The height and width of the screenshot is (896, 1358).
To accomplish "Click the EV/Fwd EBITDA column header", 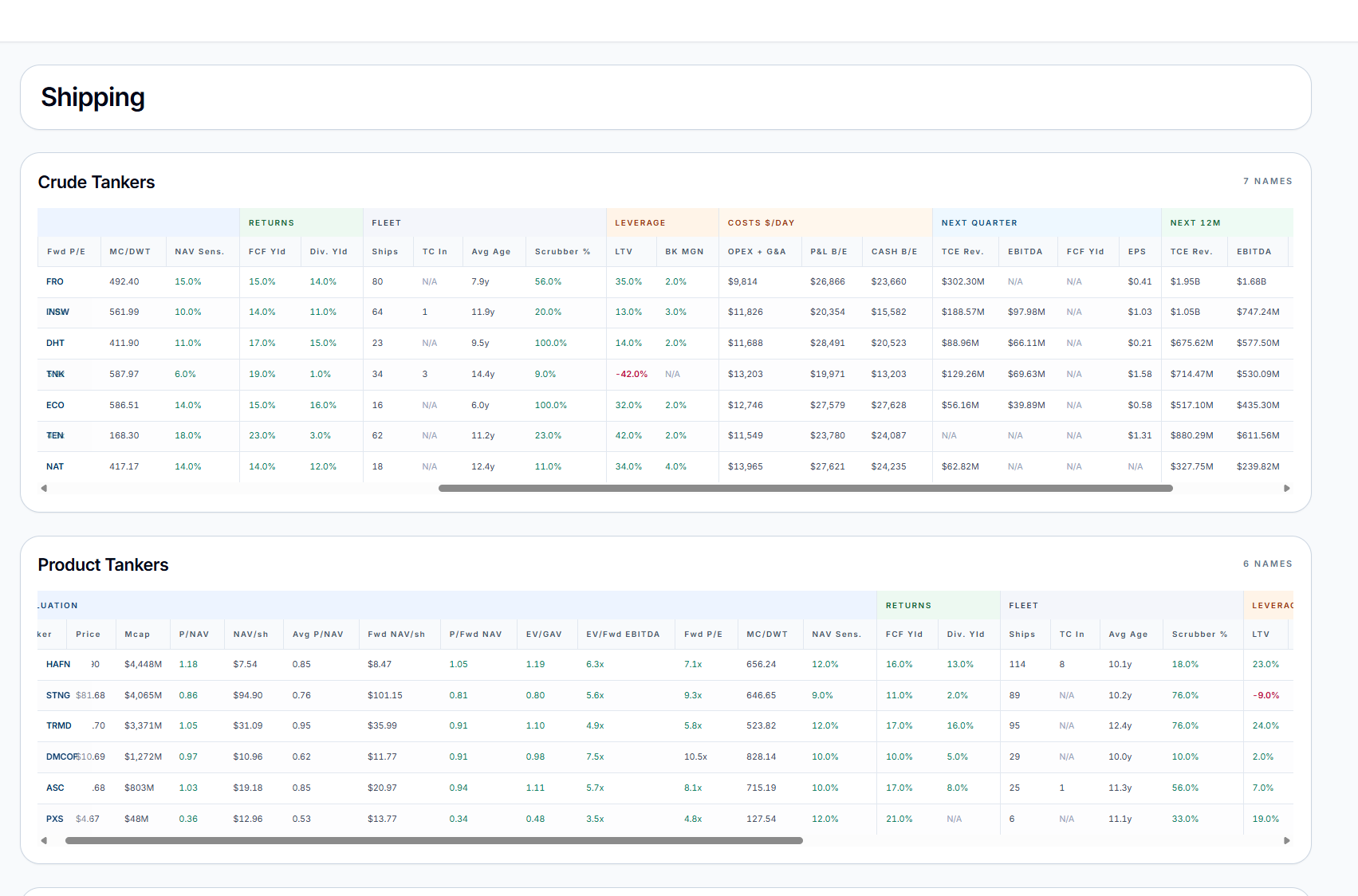I will tap(623, 634).
